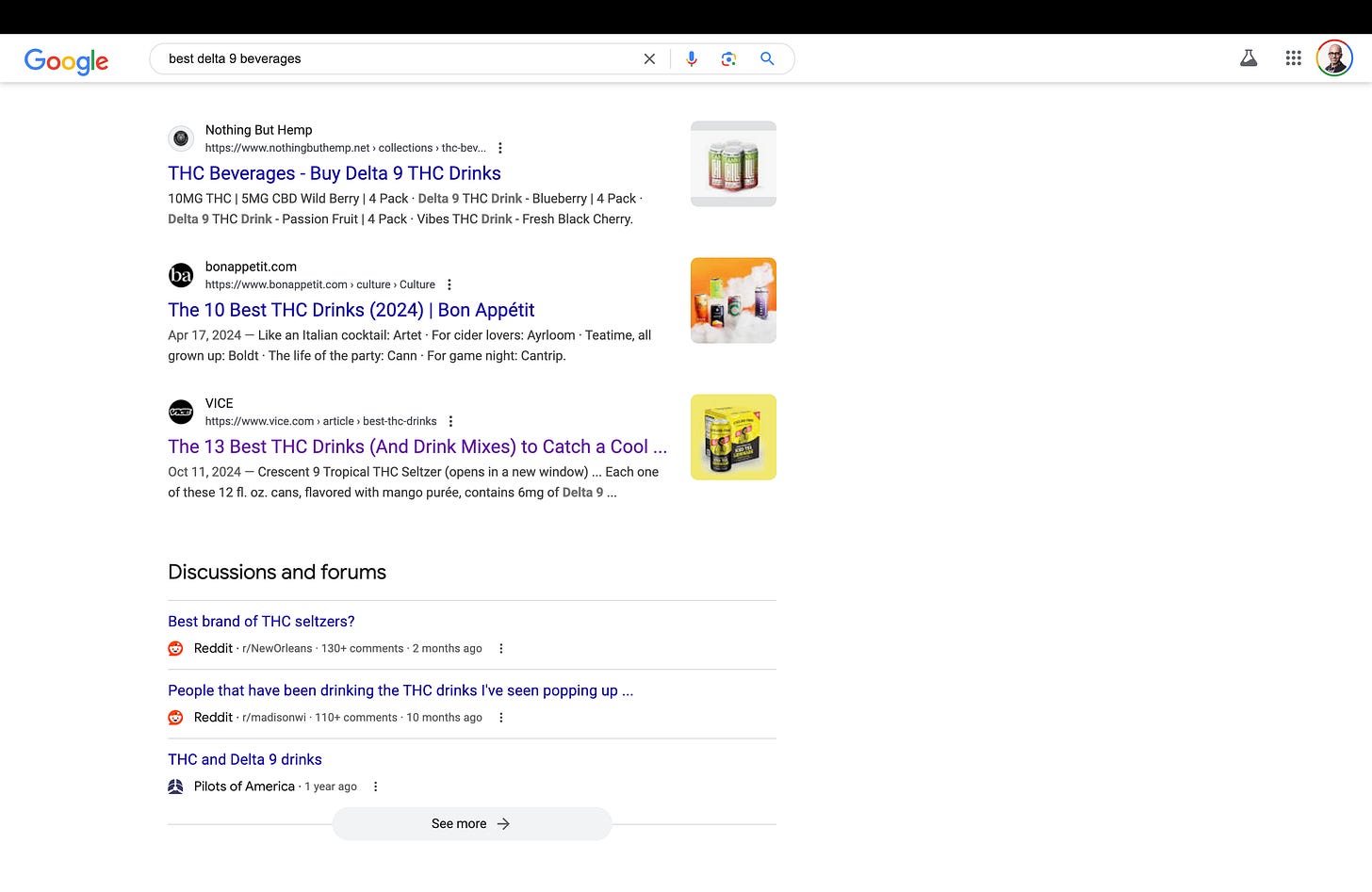The height and width of the screenshot is (892, 1372).
Task: Click Reddit icon beside r/NewOrleans
Action: [x=175, y=648]
